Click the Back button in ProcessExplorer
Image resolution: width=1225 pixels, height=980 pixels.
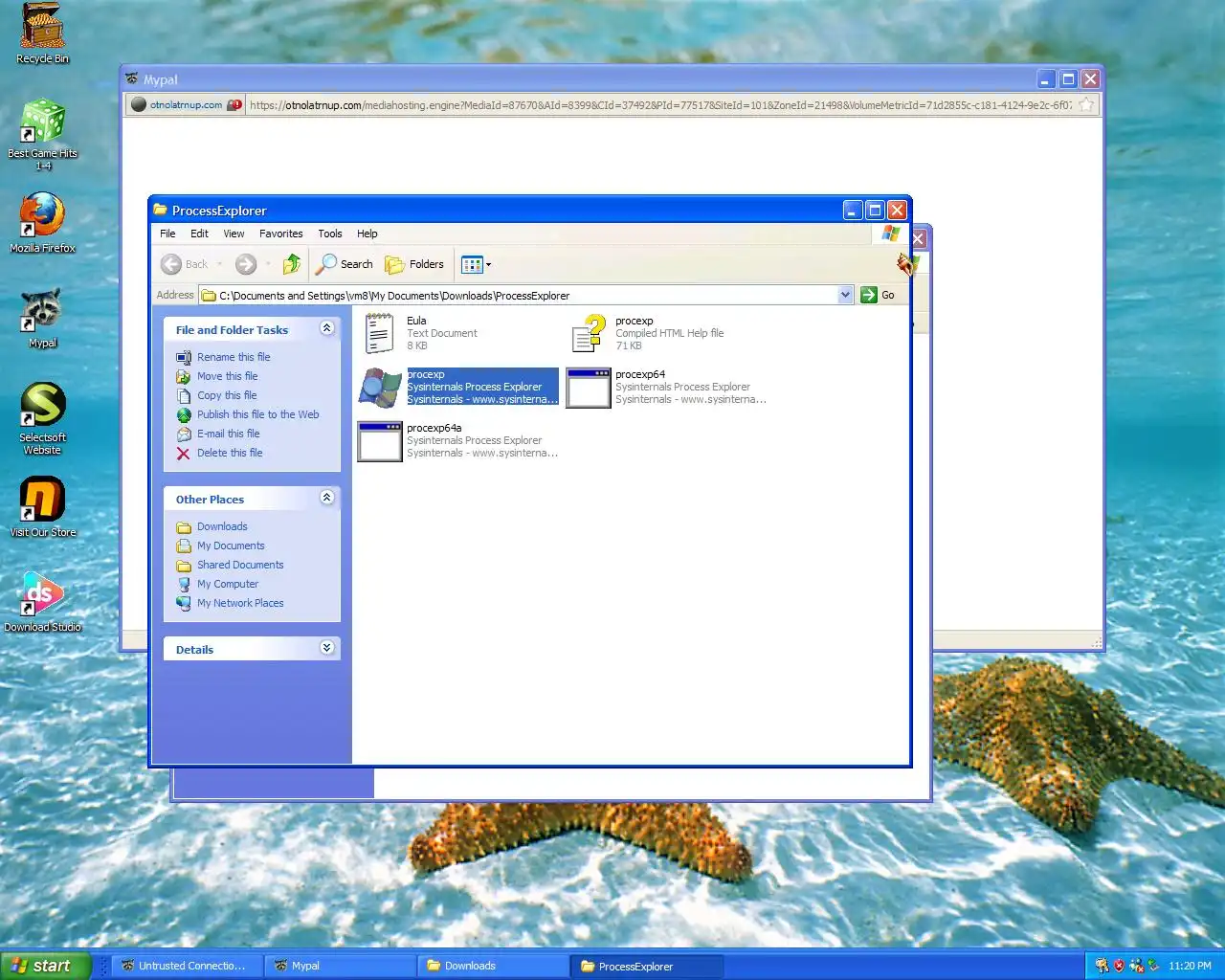[x=185, y=264]
